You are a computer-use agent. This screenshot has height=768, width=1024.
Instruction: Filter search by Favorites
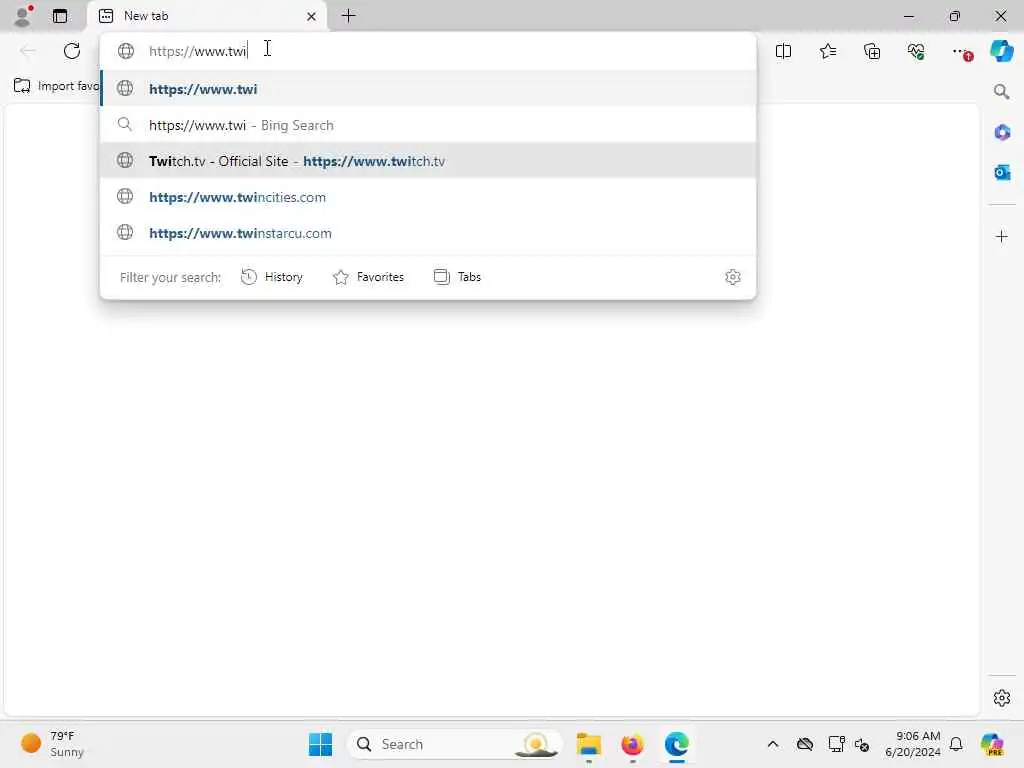[x=368, y=277]
